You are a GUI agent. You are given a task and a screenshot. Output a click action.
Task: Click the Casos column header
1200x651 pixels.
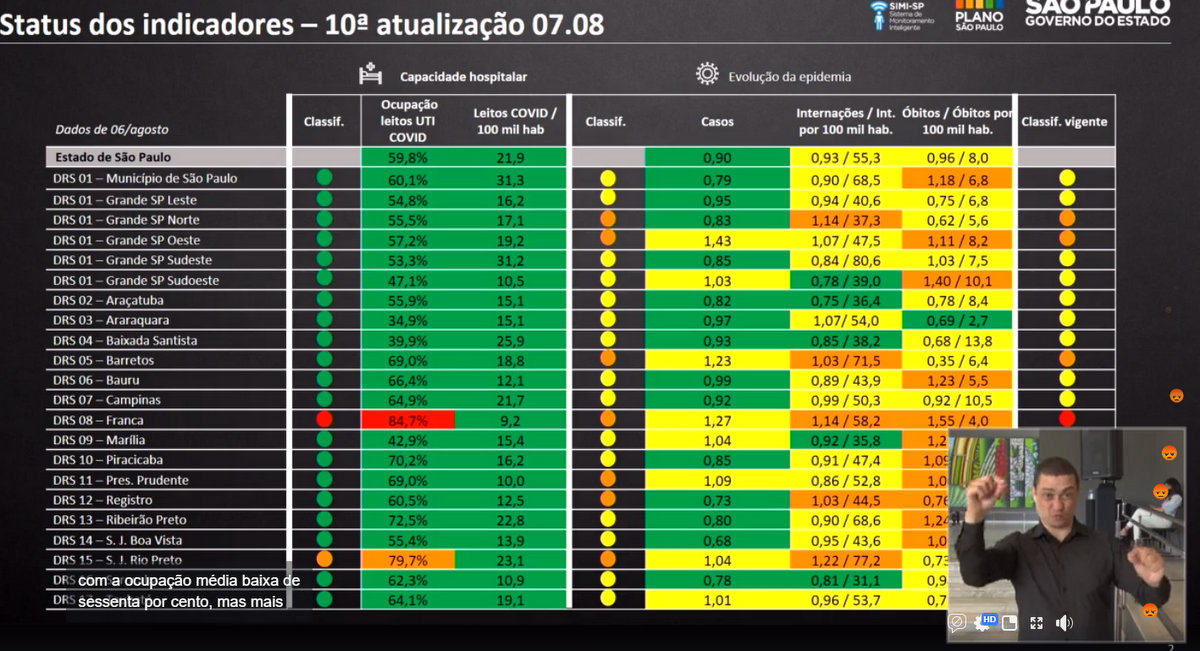click(717, 122)
